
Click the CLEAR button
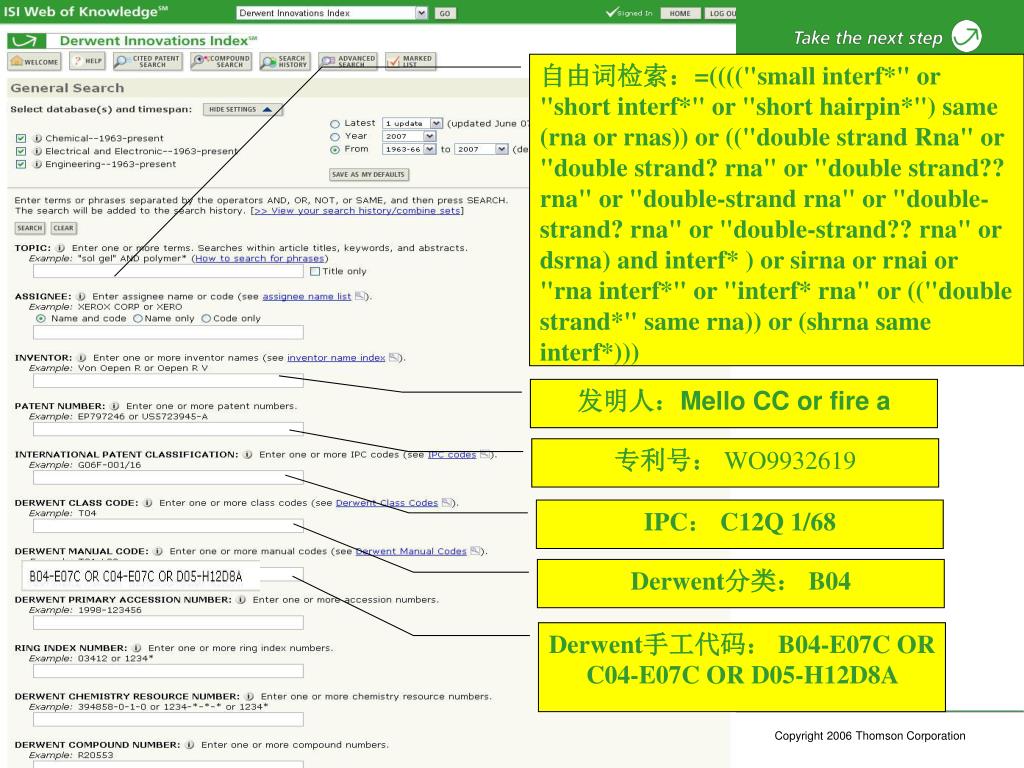point(63,228)
